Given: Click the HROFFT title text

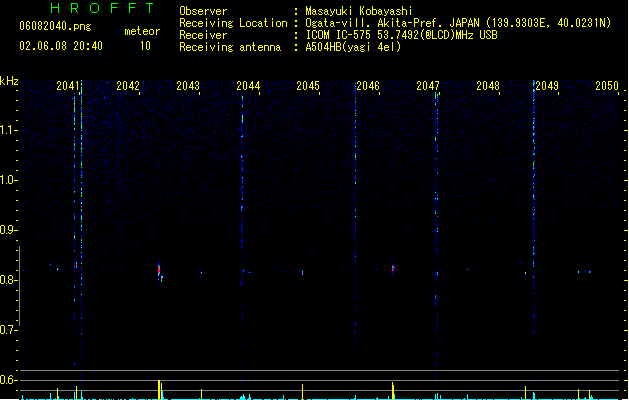Looking at the screenshot, I should pyautogui.click(x=102, y=8).
